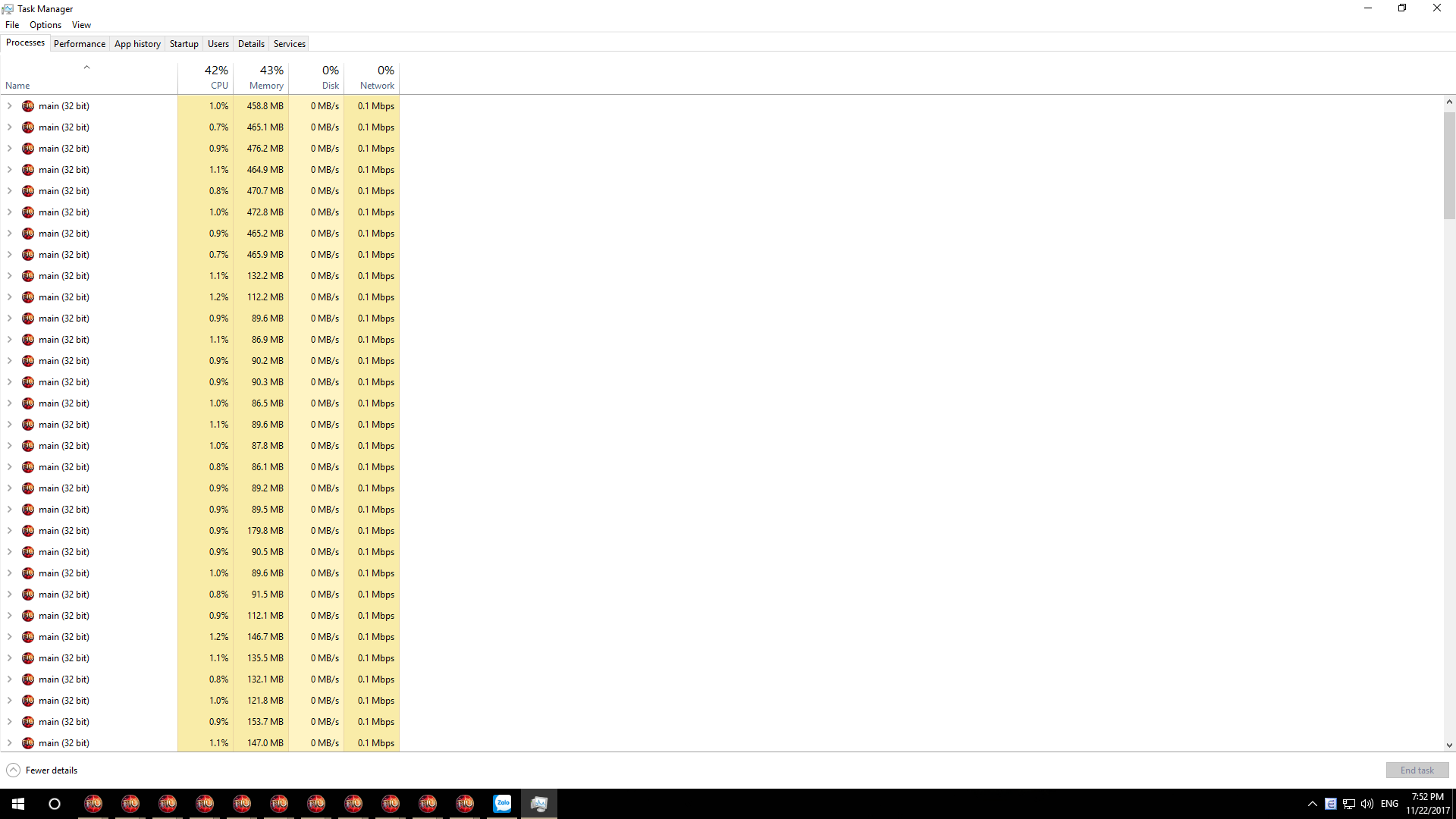Open Cortana search circle on taskbar
The width and height of the screenshot is (1456, 819).
coord(55,803)
